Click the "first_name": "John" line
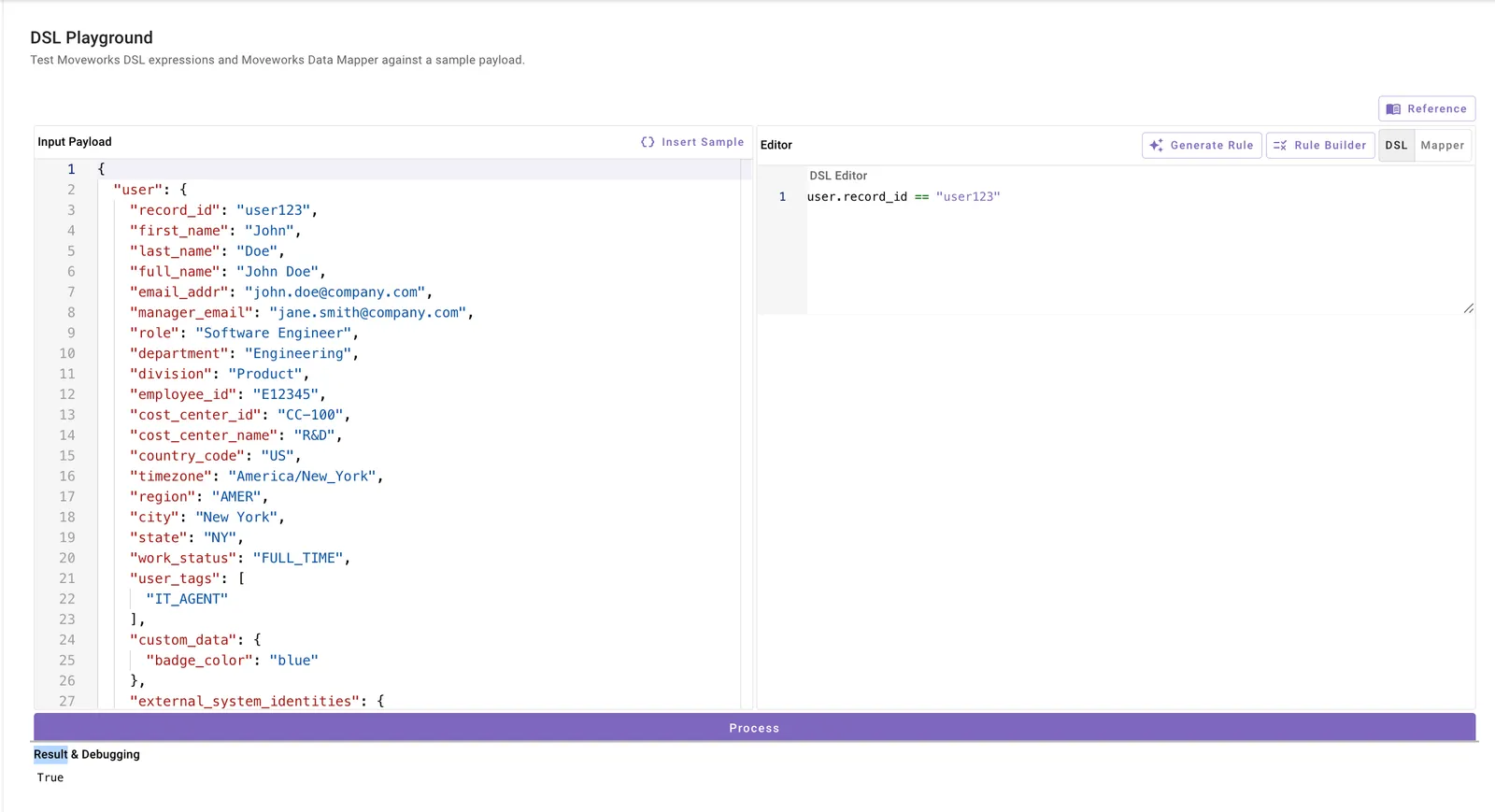The width and height of the screenshot is (1495, 812). point(215,231)
